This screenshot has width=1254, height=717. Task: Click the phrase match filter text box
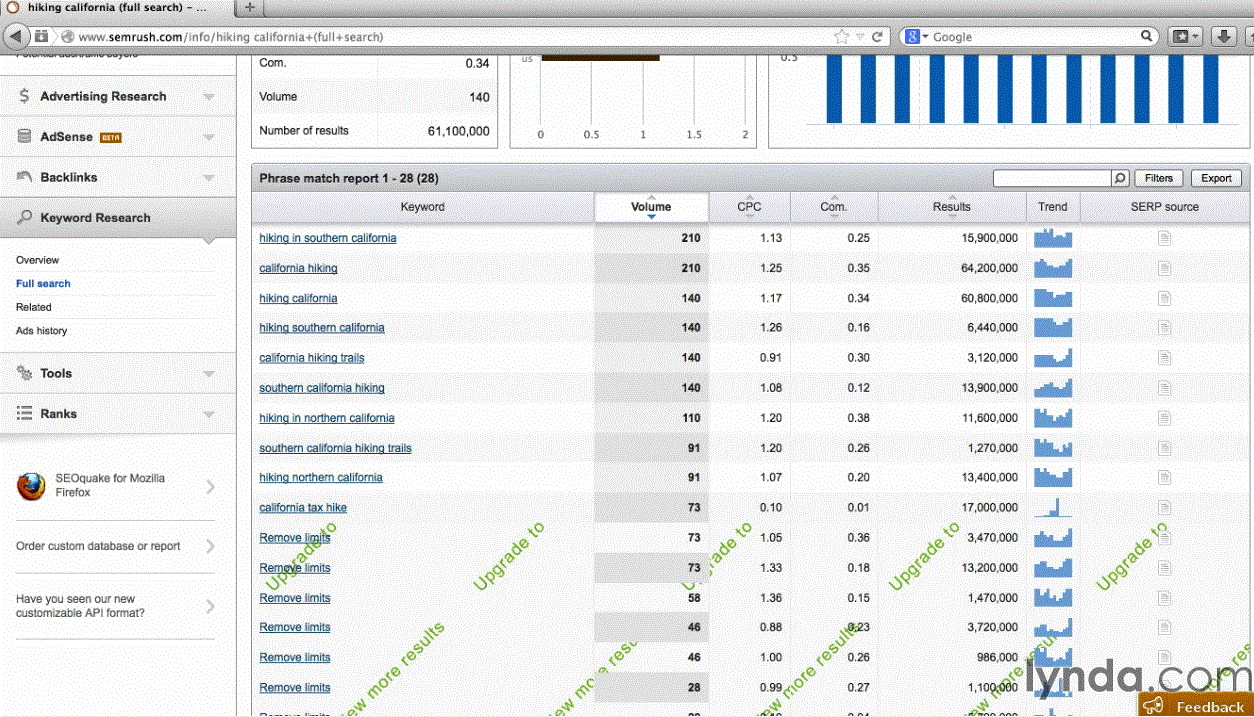coord(1052,178)
